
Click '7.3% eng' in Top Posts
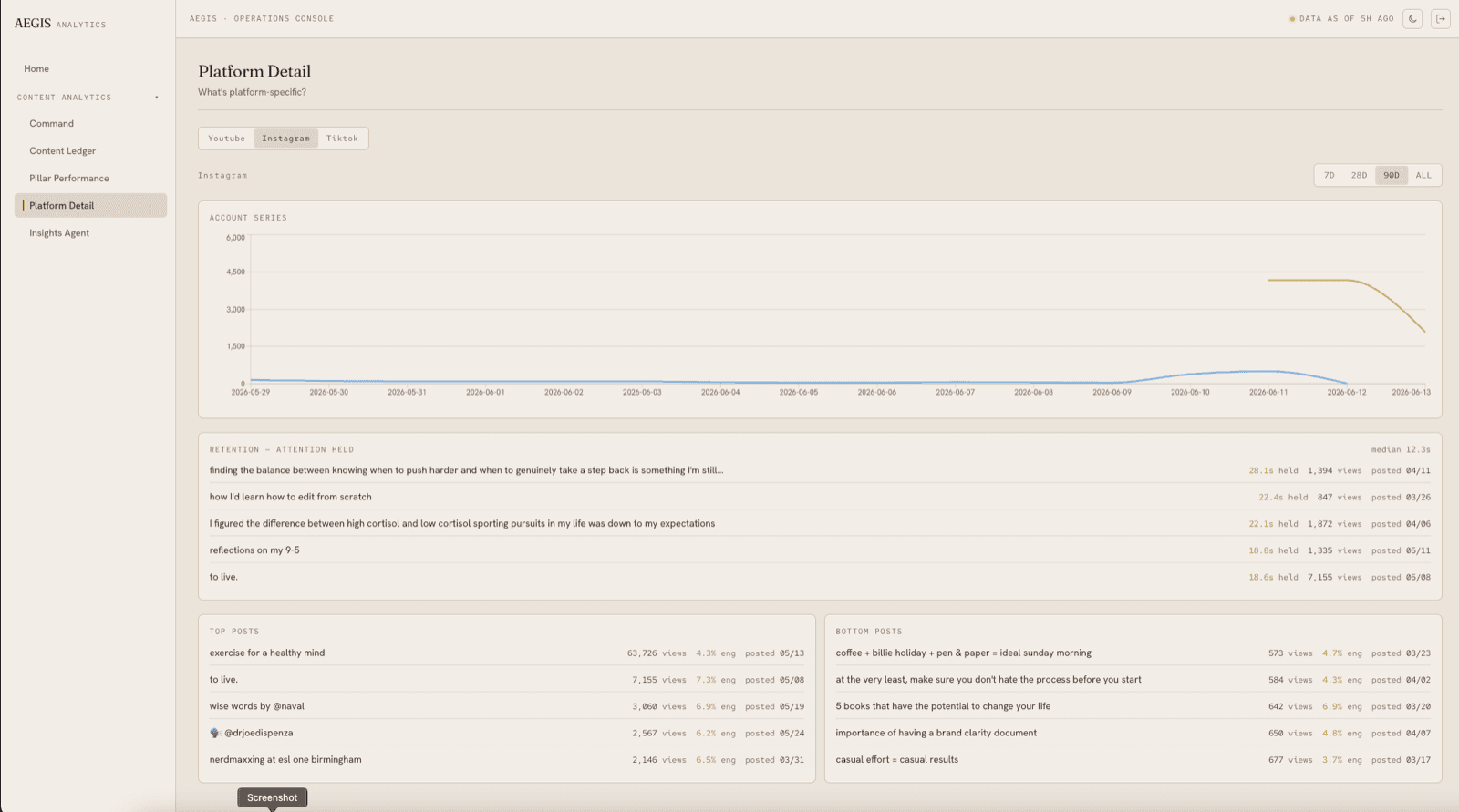[716, 680]
